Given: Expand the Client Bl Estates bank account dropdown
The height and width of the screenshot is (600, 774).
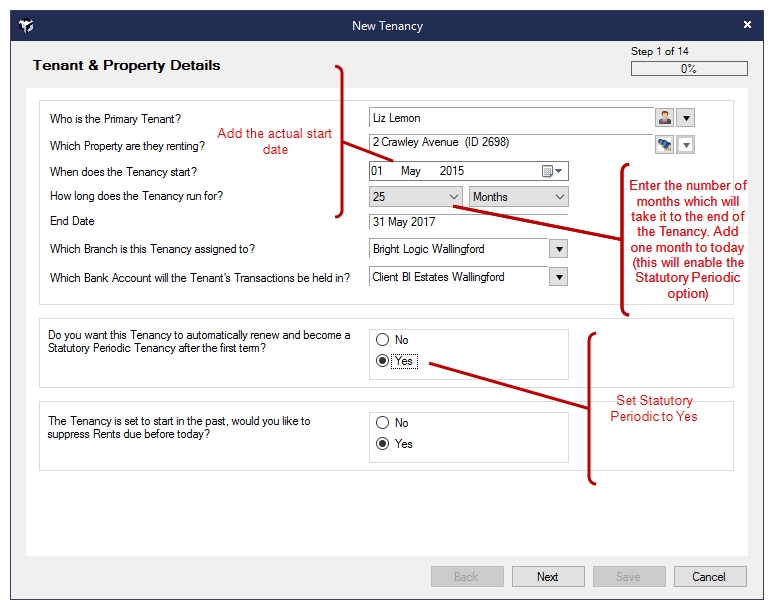Looking at the screenshot, I should (x=559, y=277).
